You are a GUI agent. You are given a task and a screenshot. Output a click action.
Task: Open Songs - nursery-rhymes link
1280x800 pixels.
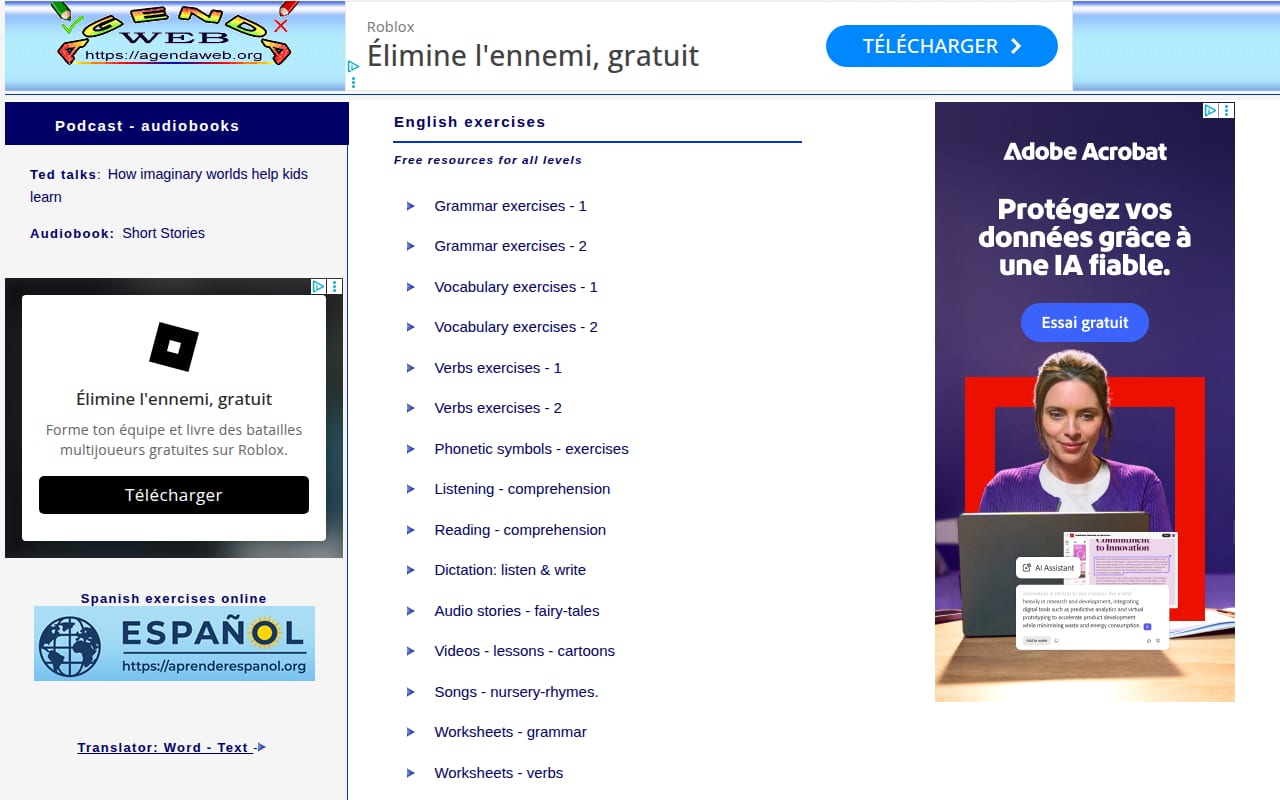(516, 692)
